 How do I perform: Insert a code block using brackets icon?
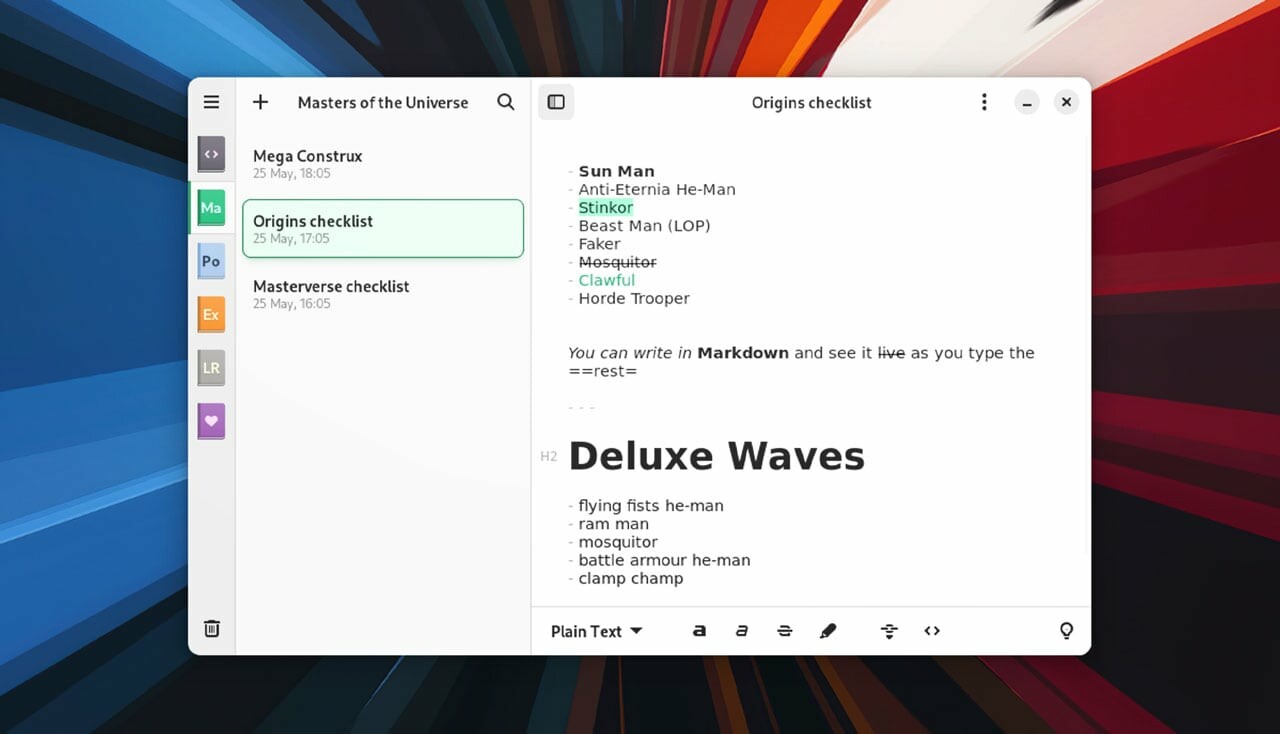932,631
